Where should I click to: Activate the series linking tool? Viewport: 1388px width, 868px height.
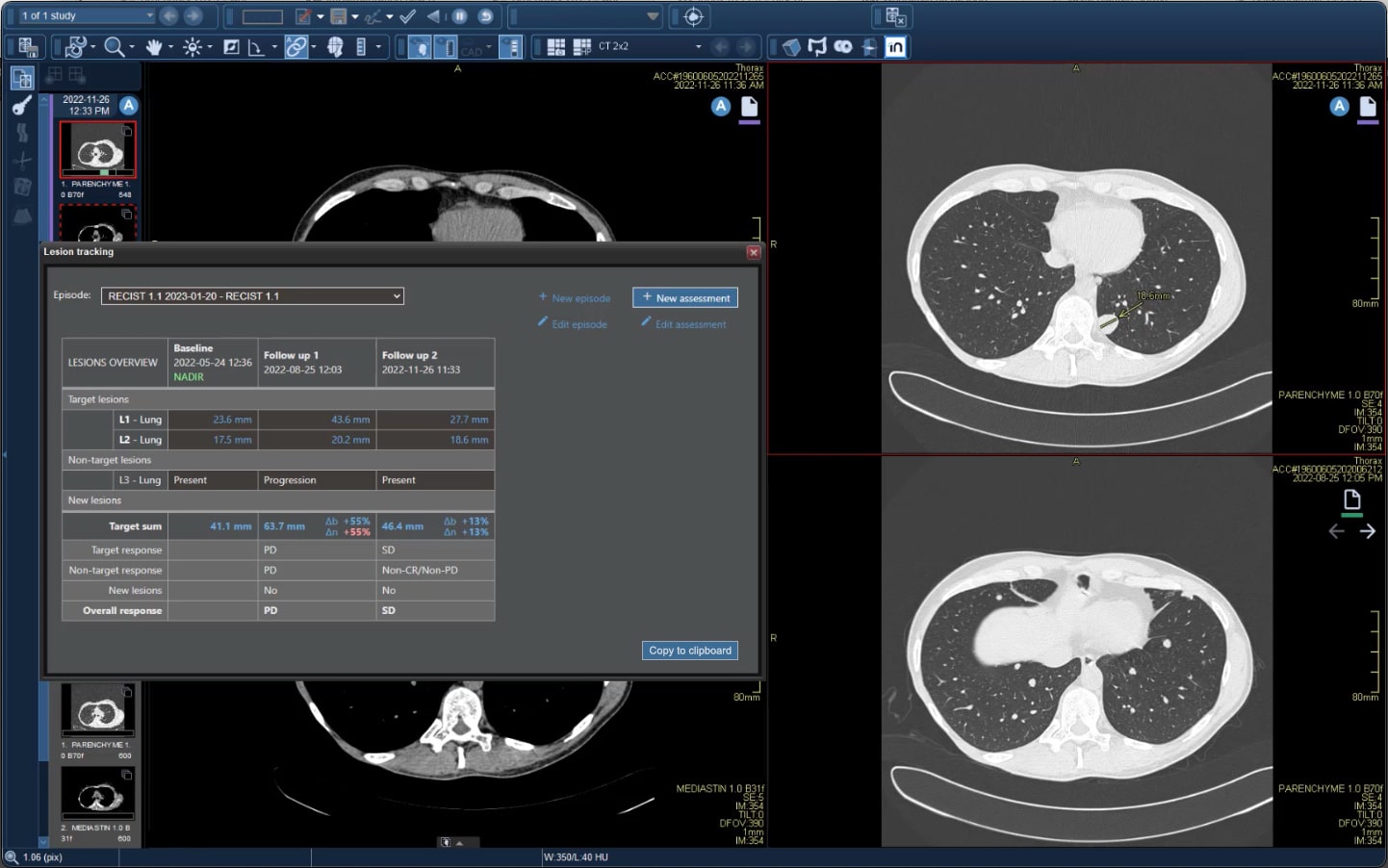tap(296, 46)
